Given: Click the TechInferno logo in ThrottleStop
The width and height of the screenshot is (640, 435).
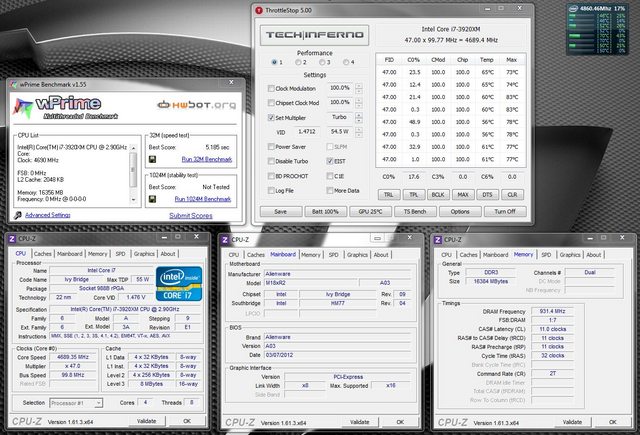Looking at the screenshot, I should coord(314,35).
